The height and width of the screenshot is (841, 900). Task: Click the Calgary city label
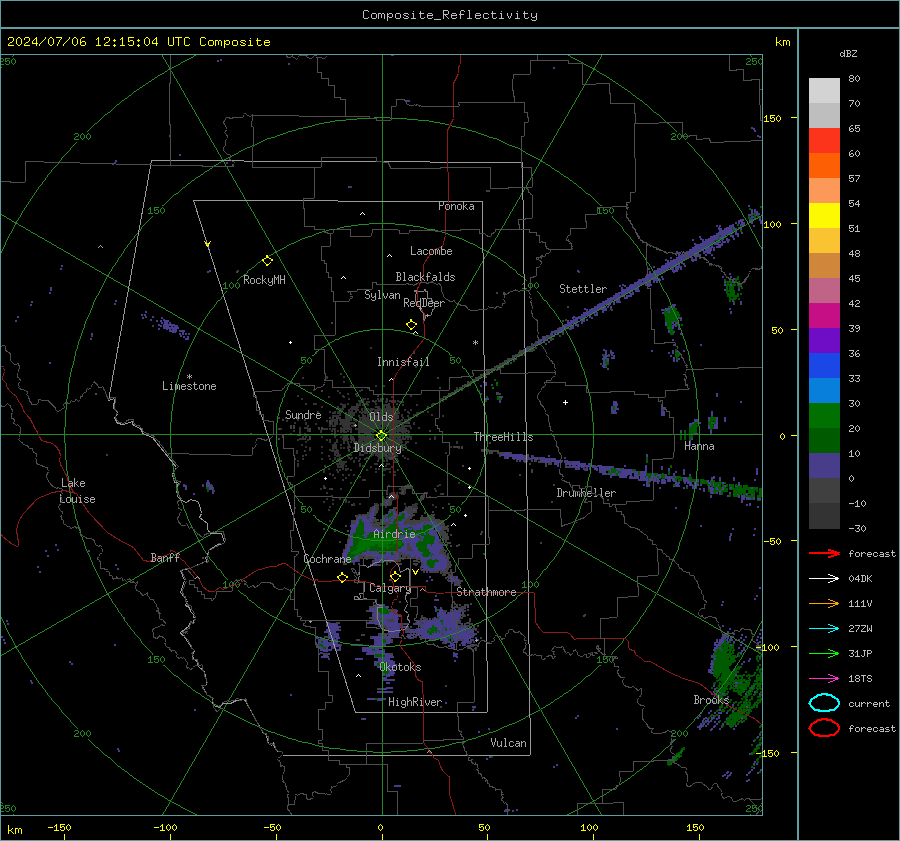(390, 588)
